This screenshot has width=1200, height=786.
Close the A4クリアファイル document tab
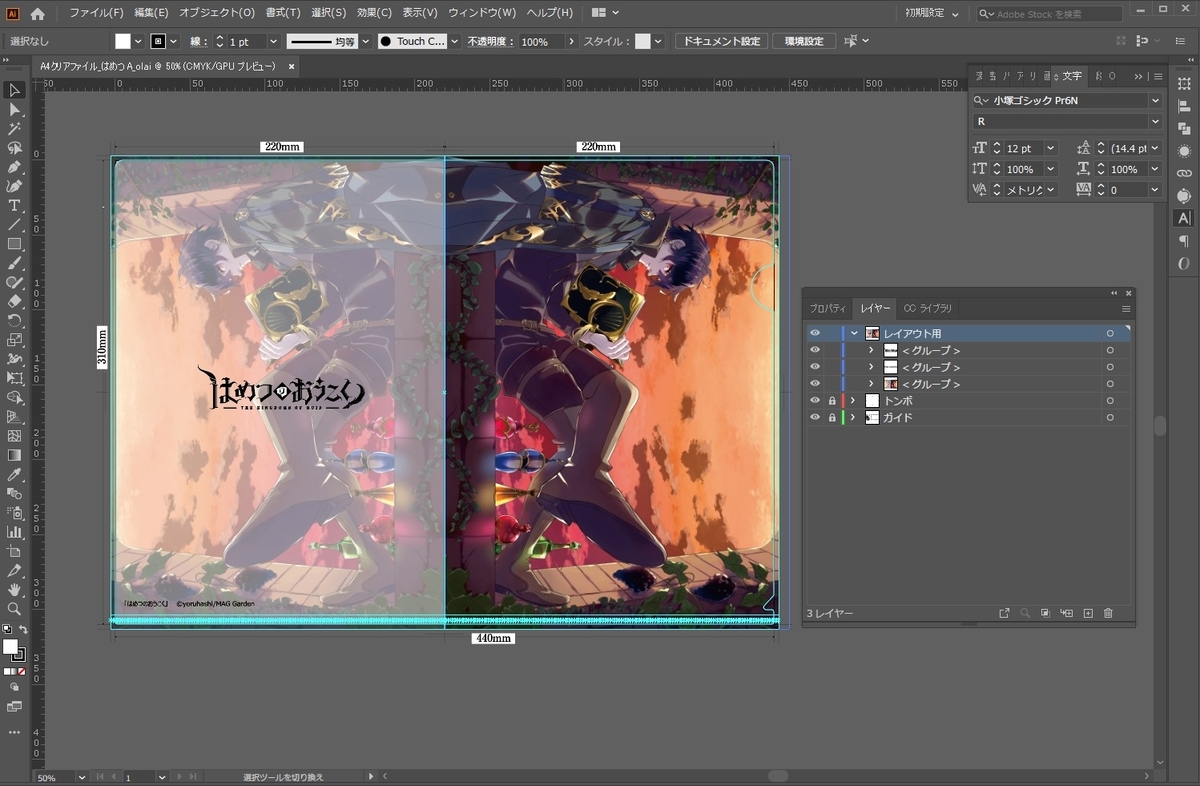pyautogui.click(x=291, y=66)
